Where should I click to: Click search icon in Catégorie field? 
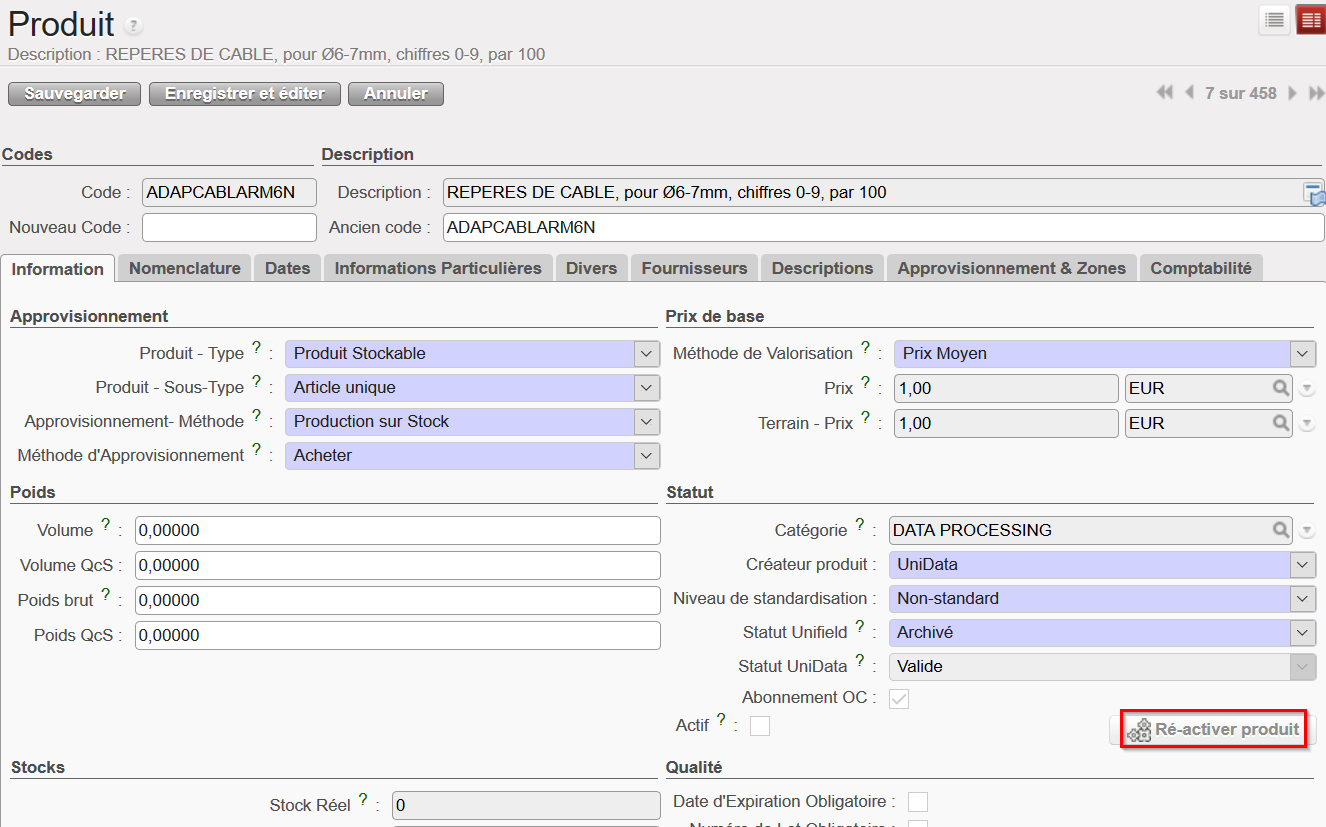tap(1281, 530)
